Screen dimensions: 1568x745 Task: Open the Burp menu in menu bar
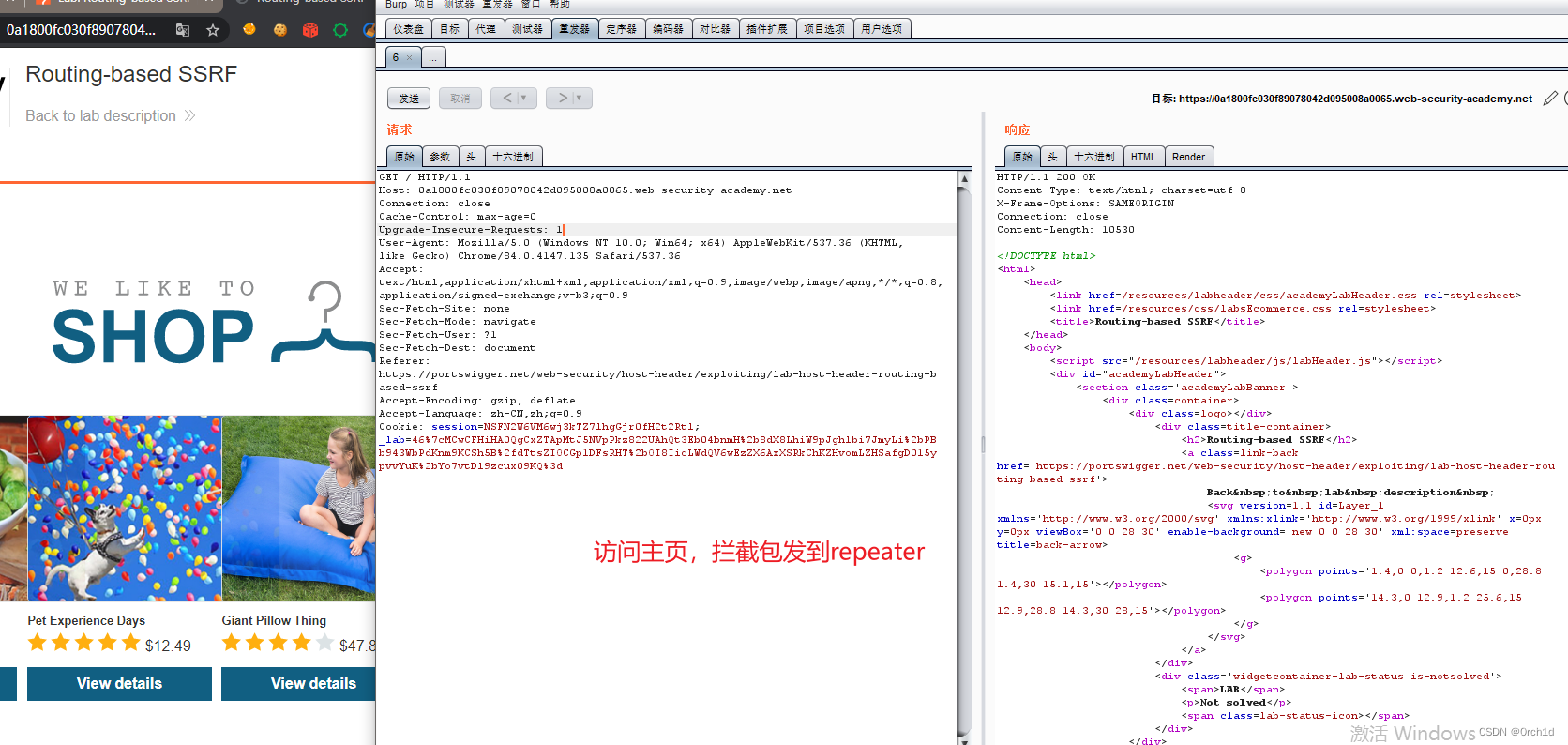[x=396, y=4]
